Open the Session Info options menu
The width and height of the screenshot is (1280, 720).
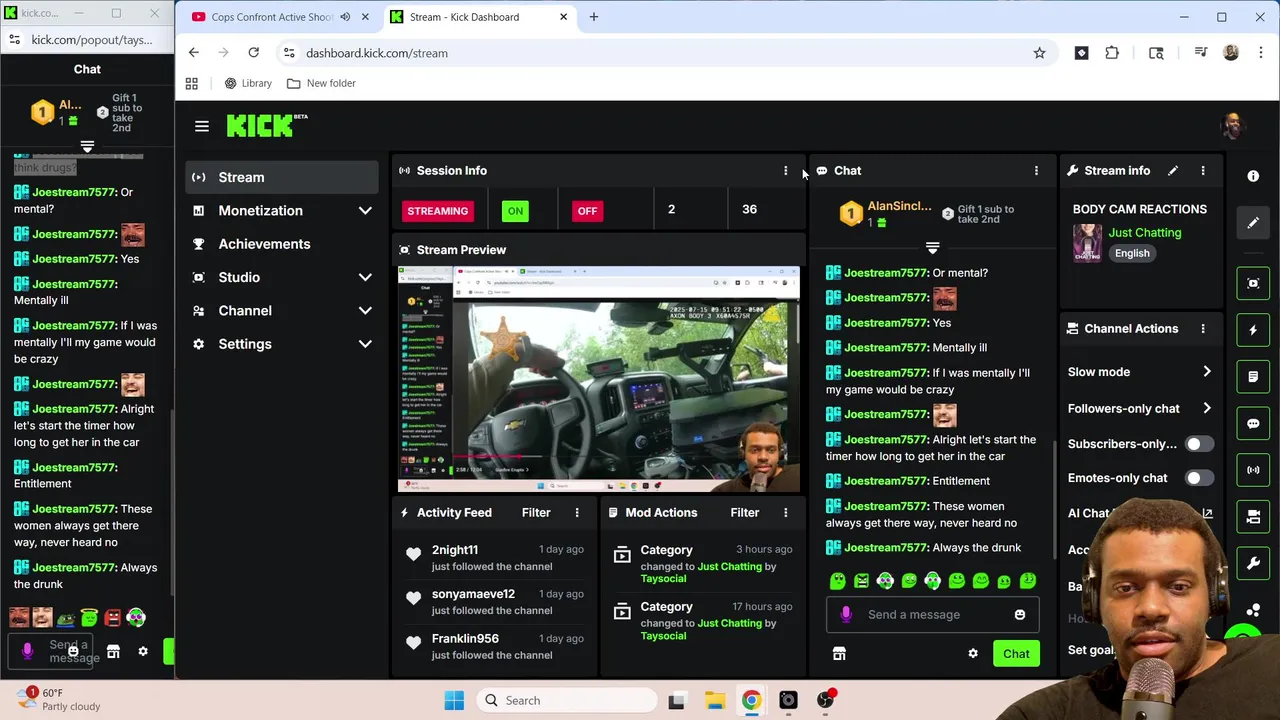pyautogui.click(x=785, y=171)
